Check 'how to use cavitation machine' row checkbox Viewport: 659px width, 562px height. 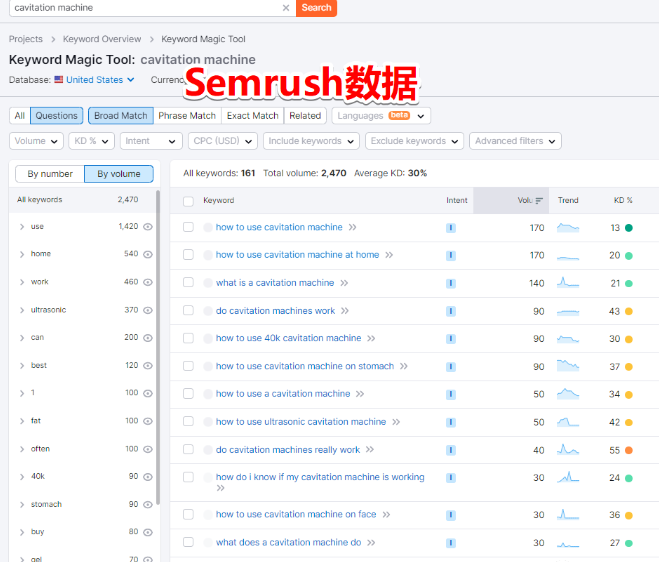188,227
